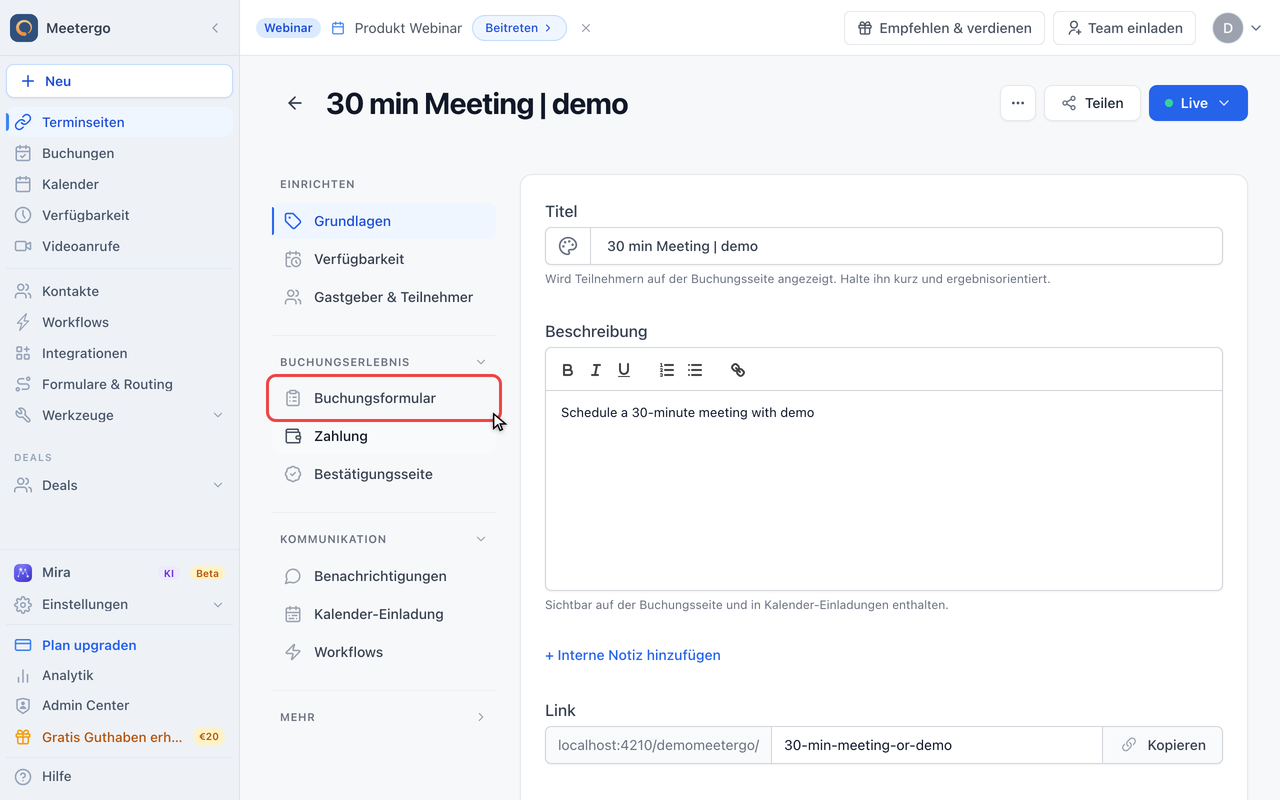Add an internal note via Interne Notiz hinzufügen
Viewport: 1280px width, 800px height.
pyautogui.click(x=633, y=655)
